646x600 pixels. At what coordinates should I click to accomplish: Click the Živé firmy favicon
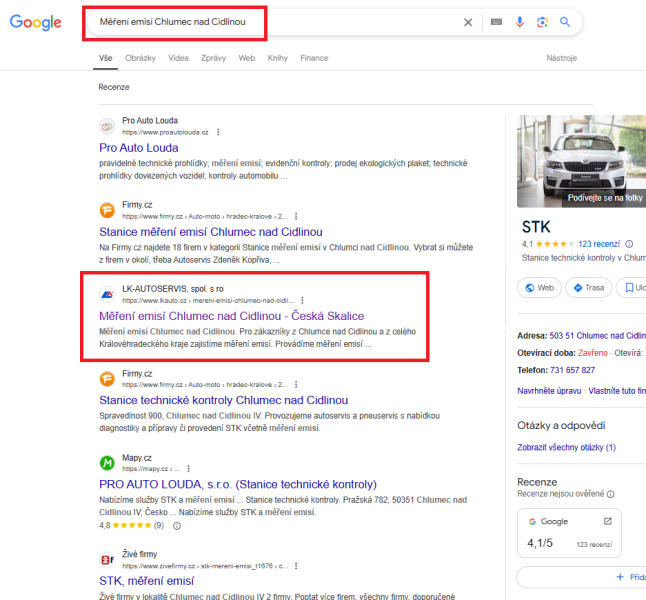tap(107, 560)
